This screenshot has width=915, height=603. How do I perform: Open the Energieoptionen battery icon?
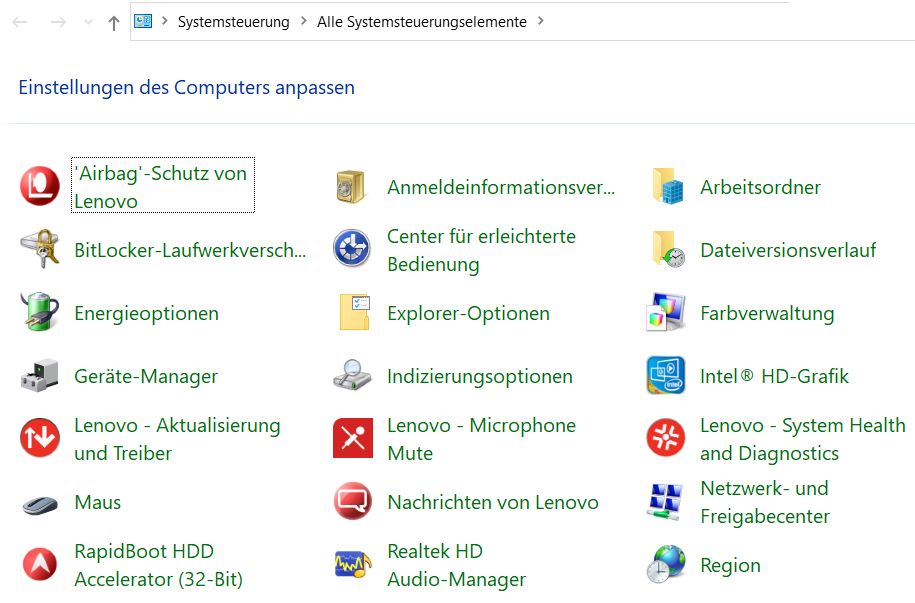[40, 312]
